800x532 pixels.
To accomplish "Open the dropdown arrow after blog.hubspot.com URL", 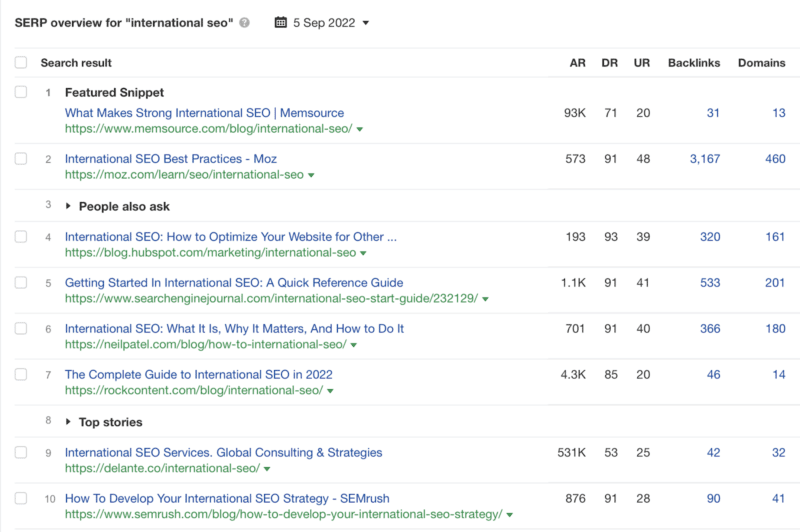I will 363,254.
